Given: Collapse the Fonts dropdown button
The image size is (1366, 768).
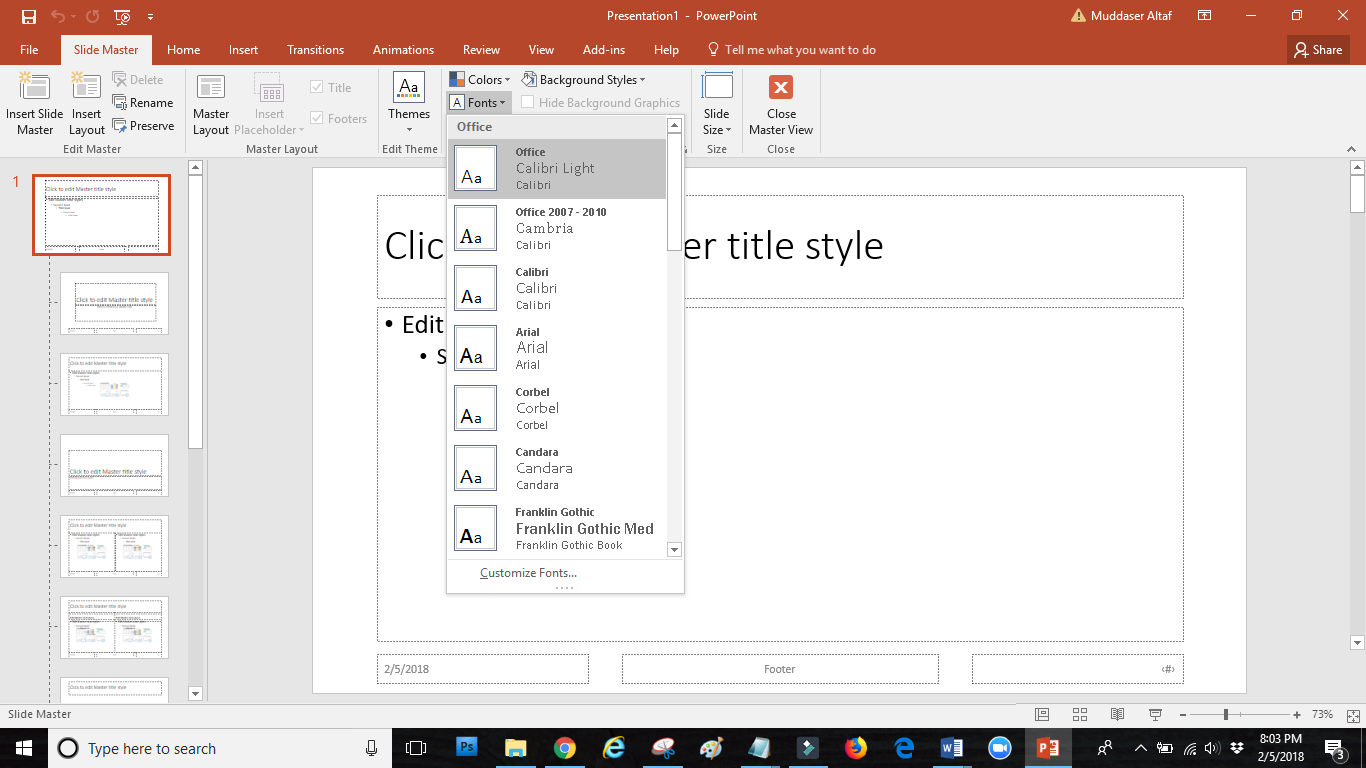Looking at the screenshot, I should pyautogui.click(x=479, y=103).
